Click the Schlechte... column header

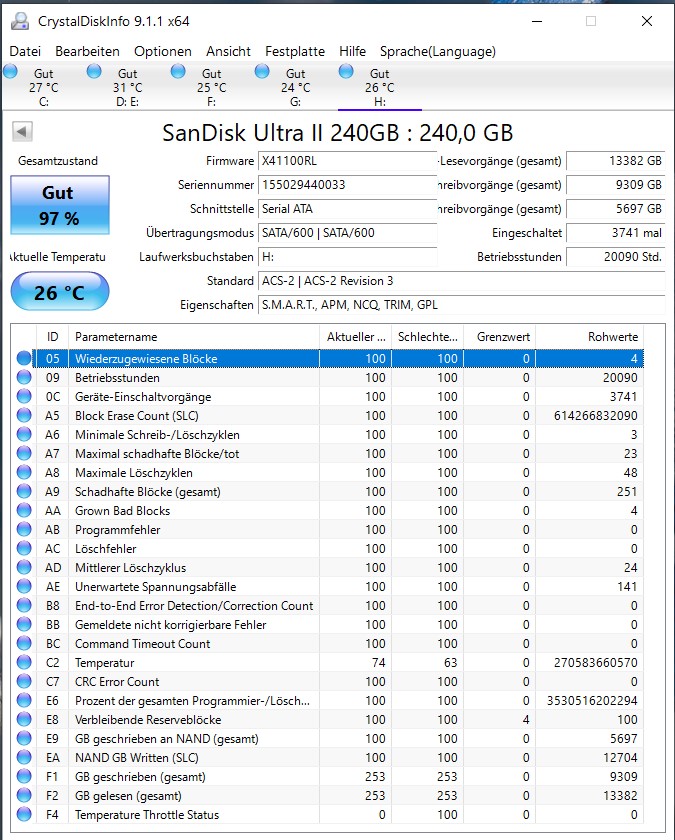(428, 336)
